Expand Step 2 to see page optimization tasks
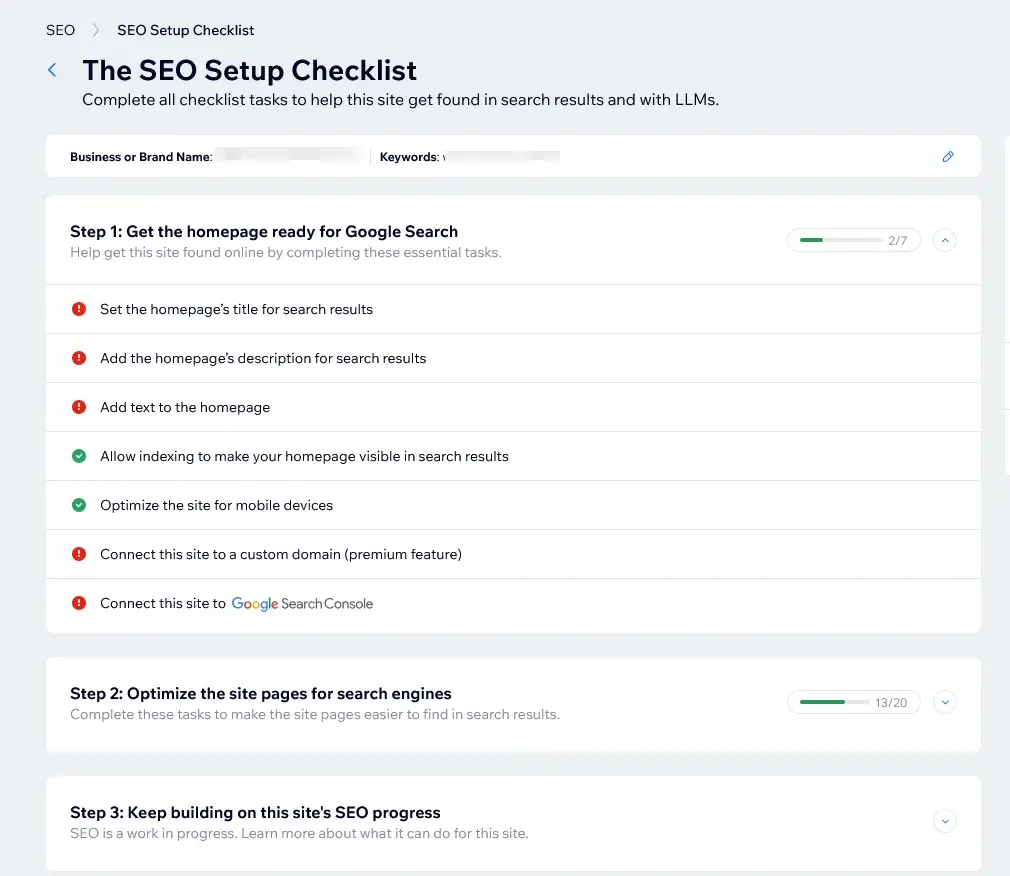1010x876 pixels. click(x=944, y=702)
